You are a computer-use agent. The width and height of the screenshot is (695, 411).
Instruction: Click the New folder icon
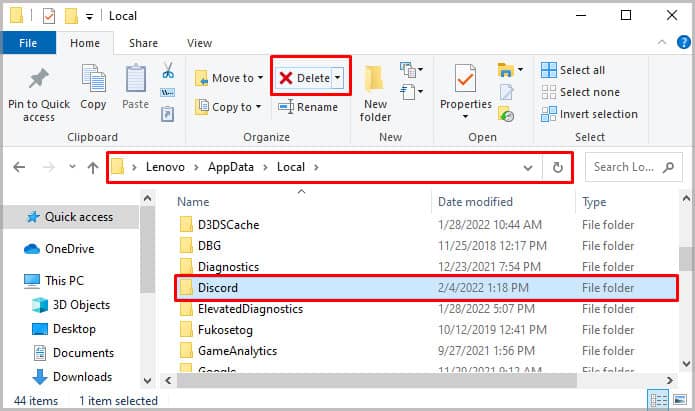[375, 79]
